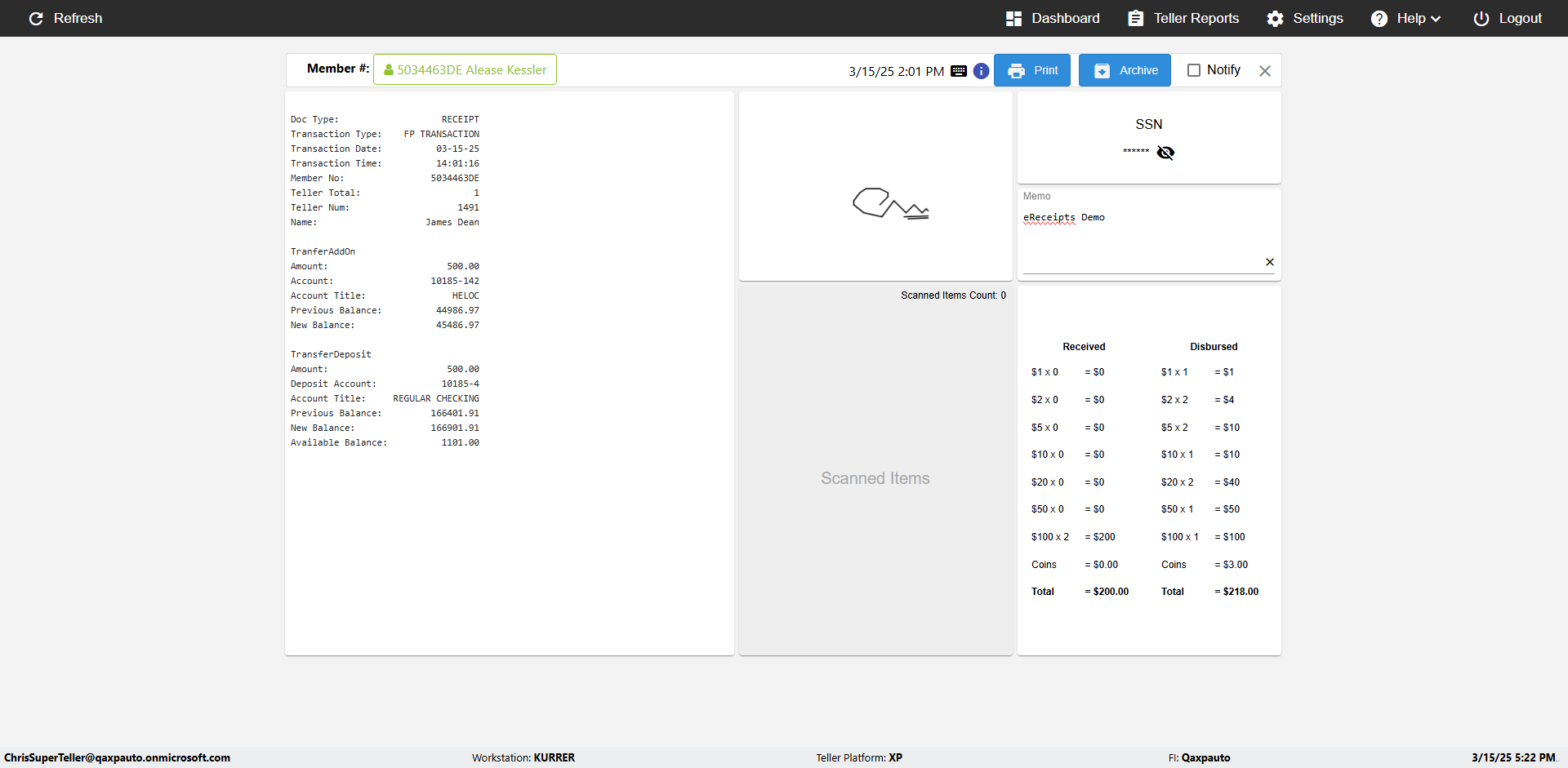Select the Dashboard grid icon
This screenshot has width=1568, height=768.
click(1014, 18)
